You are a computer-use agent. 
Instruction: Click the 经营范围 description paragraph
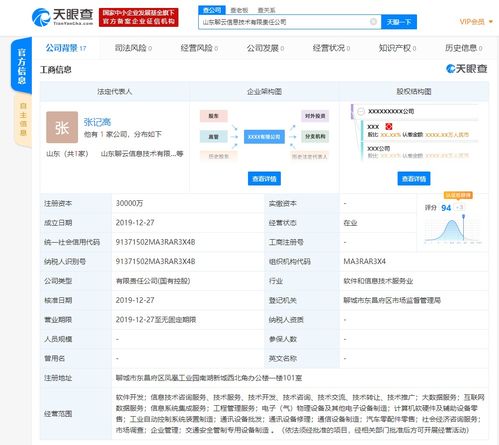click(300, 414)
